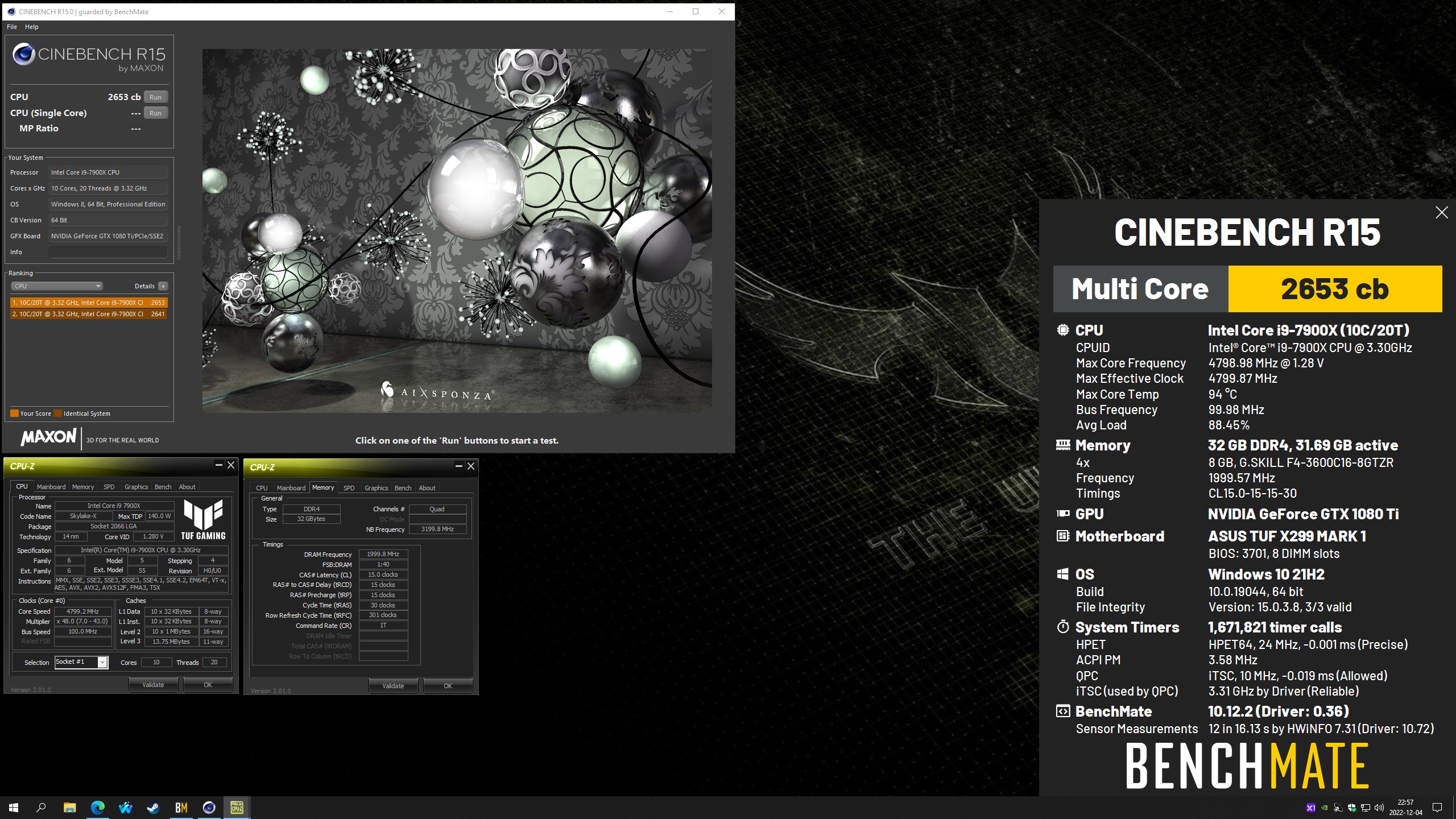Select first ranking entry scoring 2653
The height and width of the screenshot is (819, 1456).
pyautogui.click(x=89, y=303)
